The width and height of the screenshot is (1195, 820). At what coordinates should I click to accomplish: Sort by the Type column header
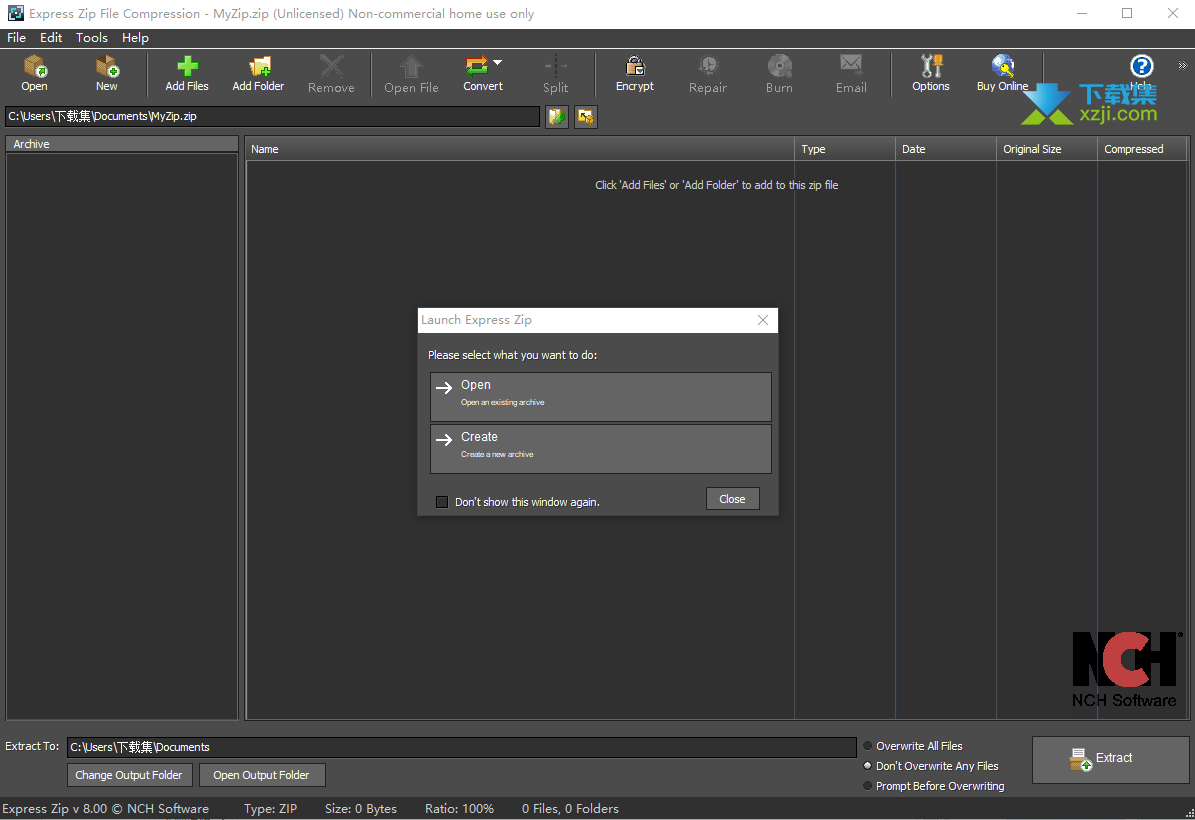pyautogui.click(x=844, y=149)
